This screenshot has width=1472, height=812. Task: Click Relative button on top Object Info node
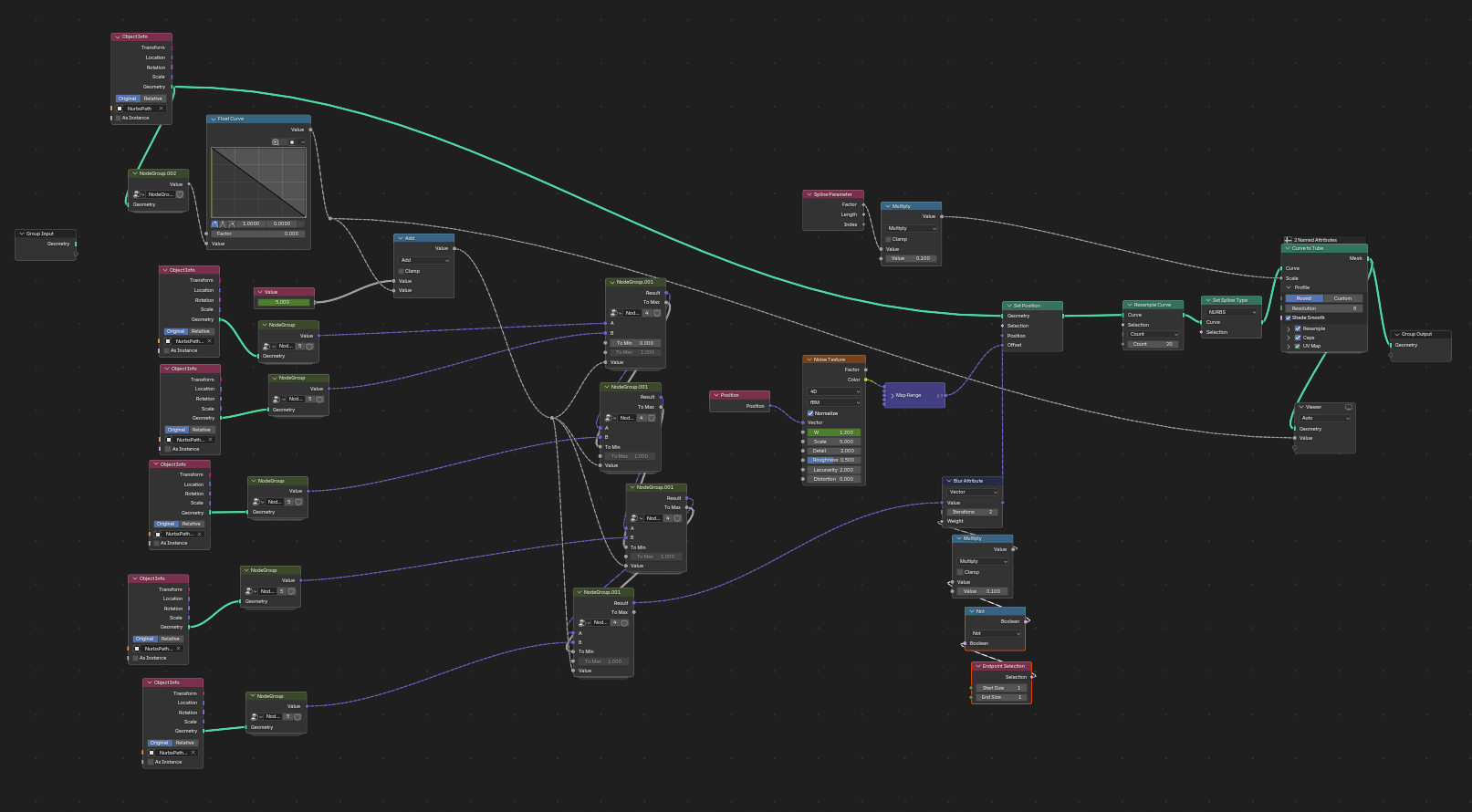click(x=153, y=99)
